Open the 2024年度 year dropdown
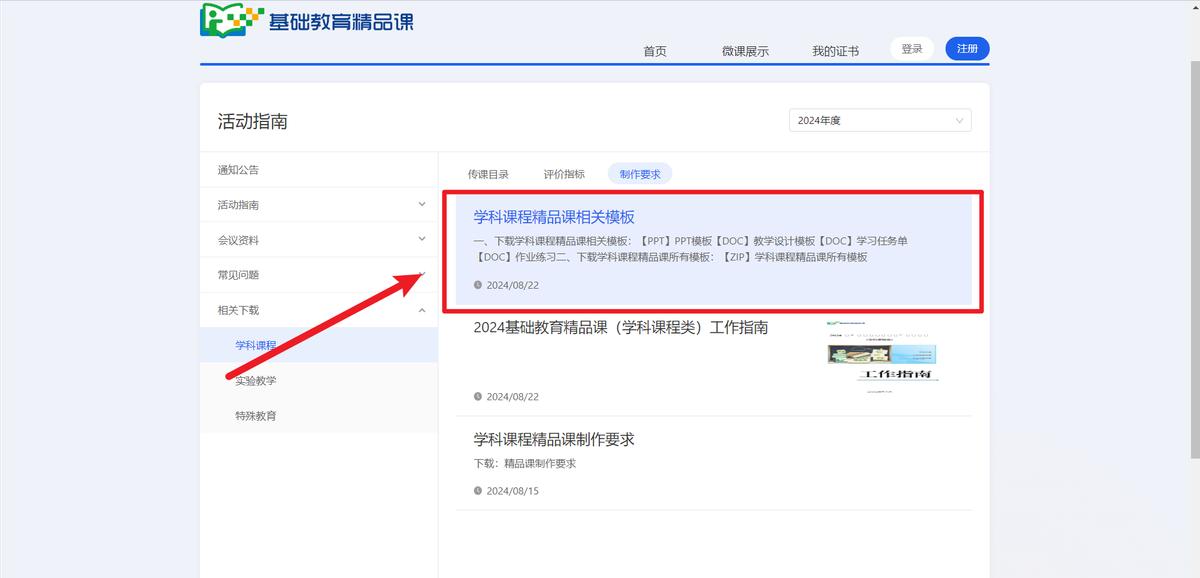 tap(880, 120)
